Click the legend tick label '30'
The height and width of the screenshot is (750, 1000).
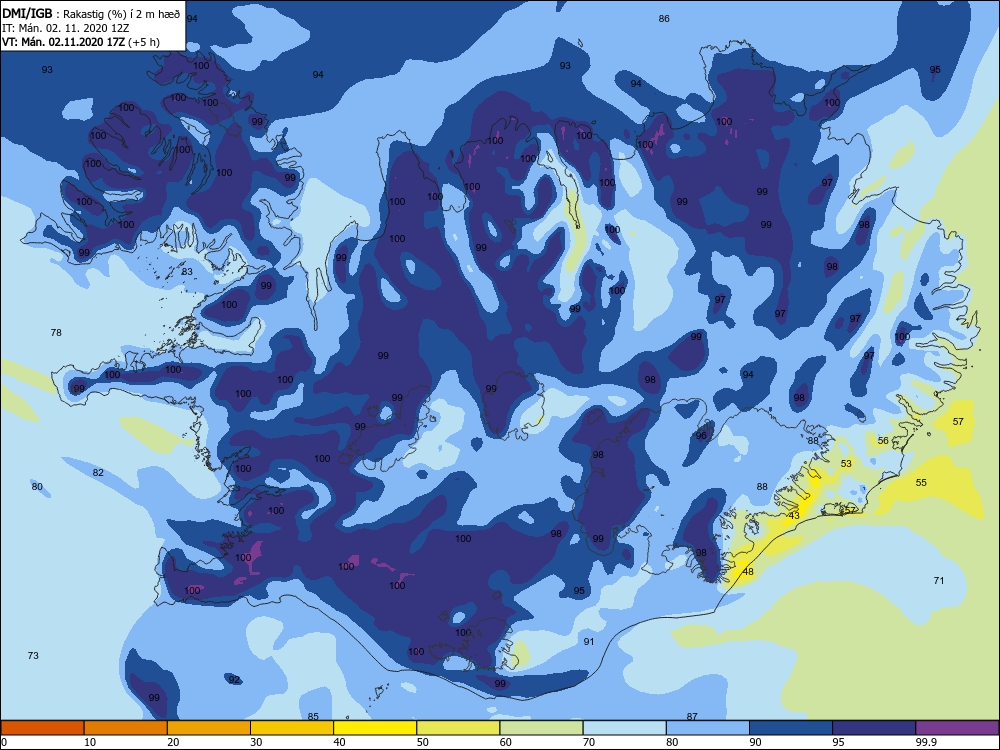(256, 742)
